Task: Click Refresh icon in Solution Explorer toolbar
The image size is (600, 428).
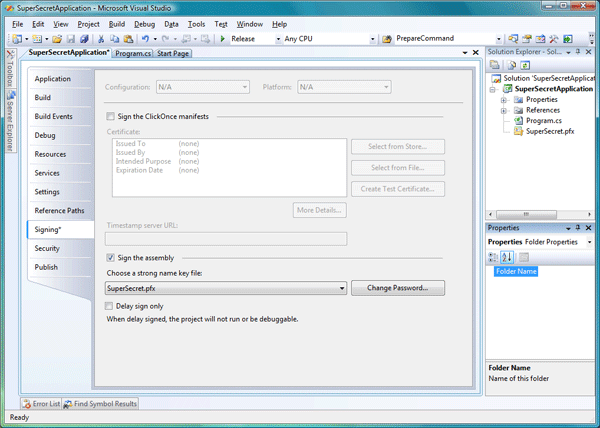Action: tap(525, 65)
